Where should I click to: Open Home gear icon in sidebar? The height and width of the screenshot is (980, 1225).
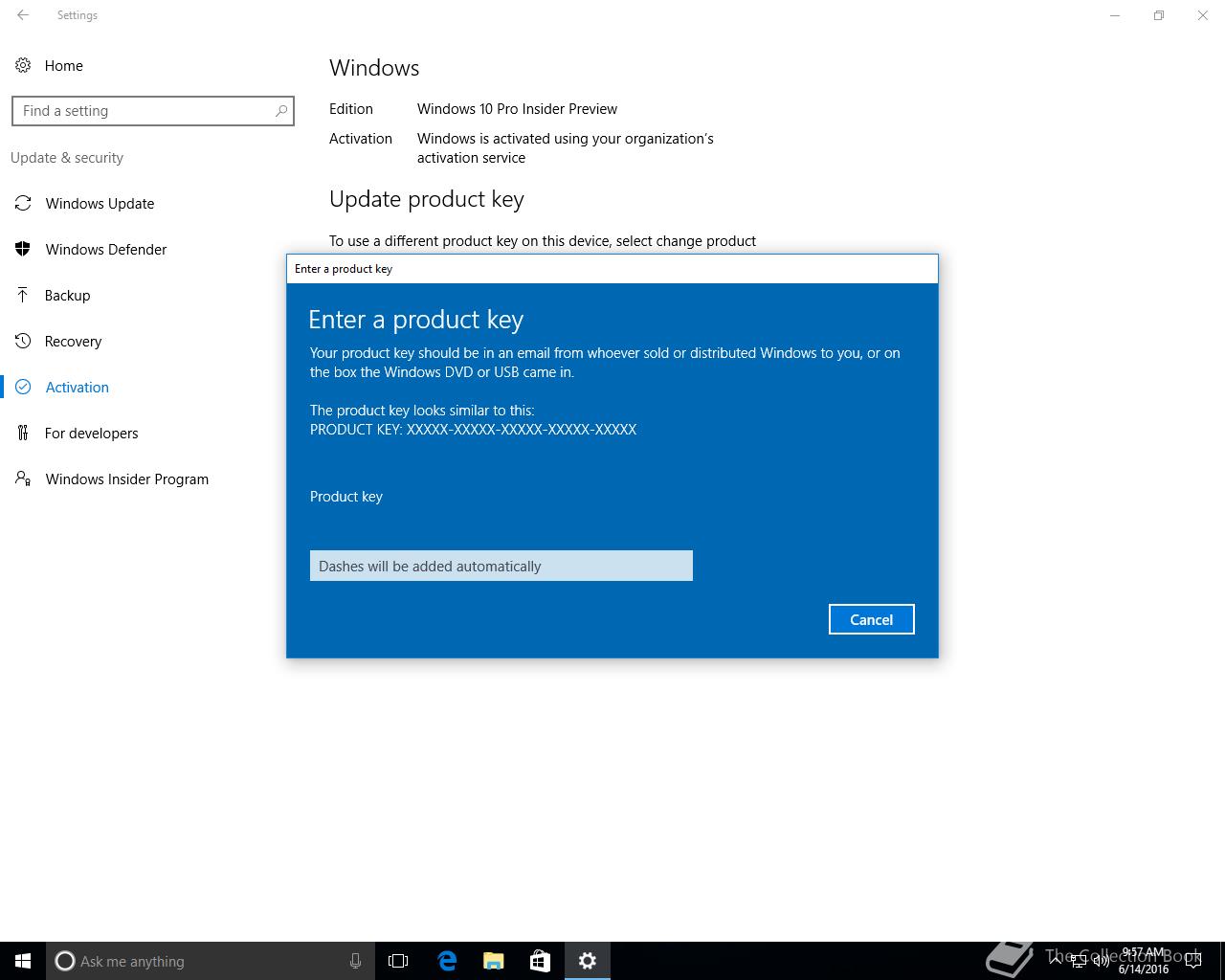22,65
